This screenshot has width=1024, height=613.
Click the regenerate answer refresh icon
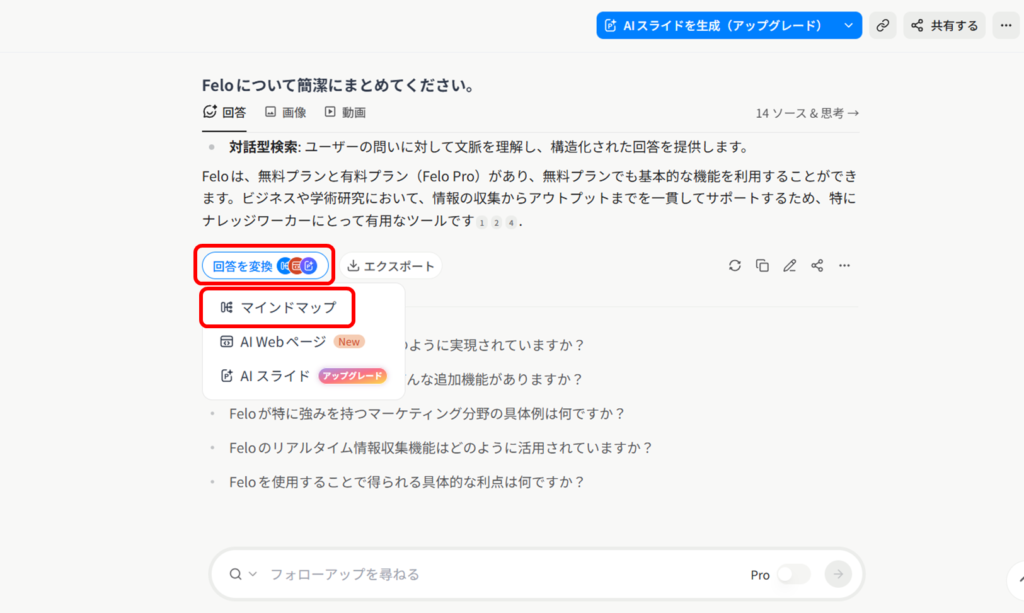click(x=735, y=266)
